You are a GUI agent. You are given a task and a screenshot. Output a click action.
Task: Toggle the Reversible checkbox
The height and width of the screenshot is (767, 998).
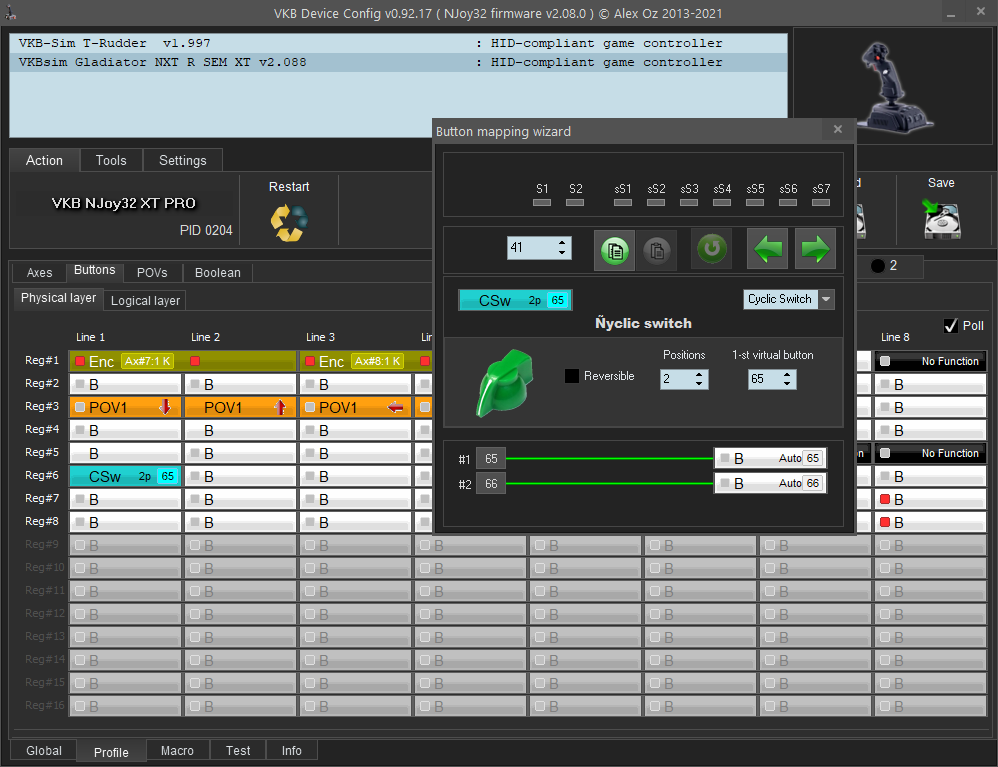coord(572,376)
